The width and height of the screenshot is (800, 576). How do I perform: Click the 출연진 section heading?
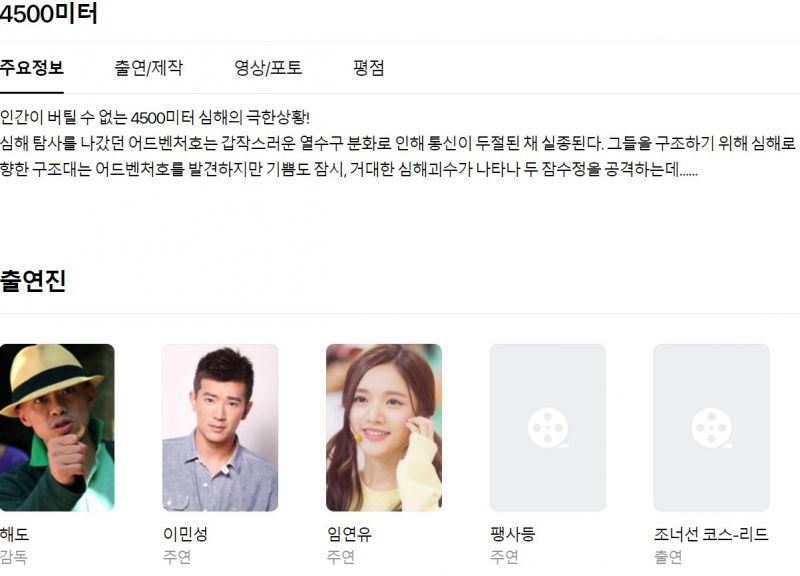click(x=33, y=280)
